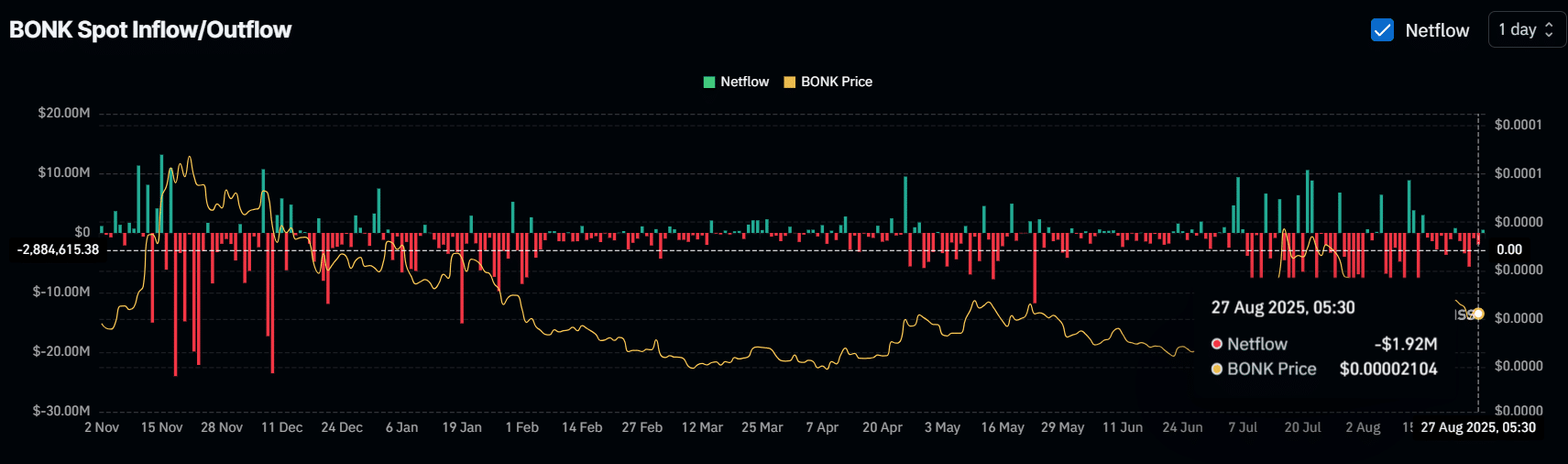Viewport: 1568px width, 464px height.
Task: Click the Netflow label beside the checkbox
Action: pos(1436,30)
